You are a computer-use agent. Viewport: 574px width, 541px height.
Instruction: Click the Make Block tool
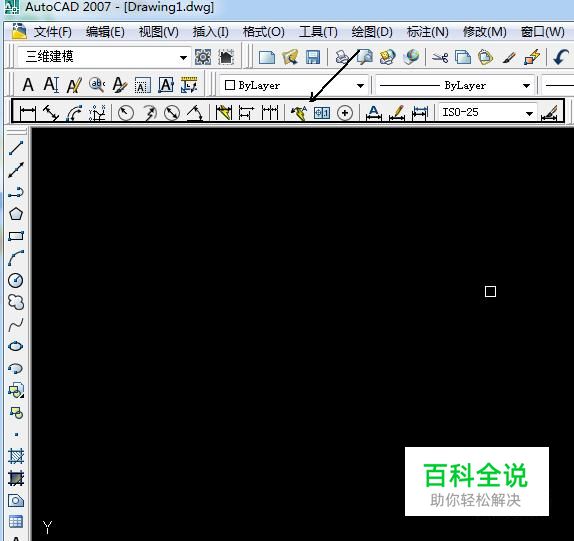16,413
